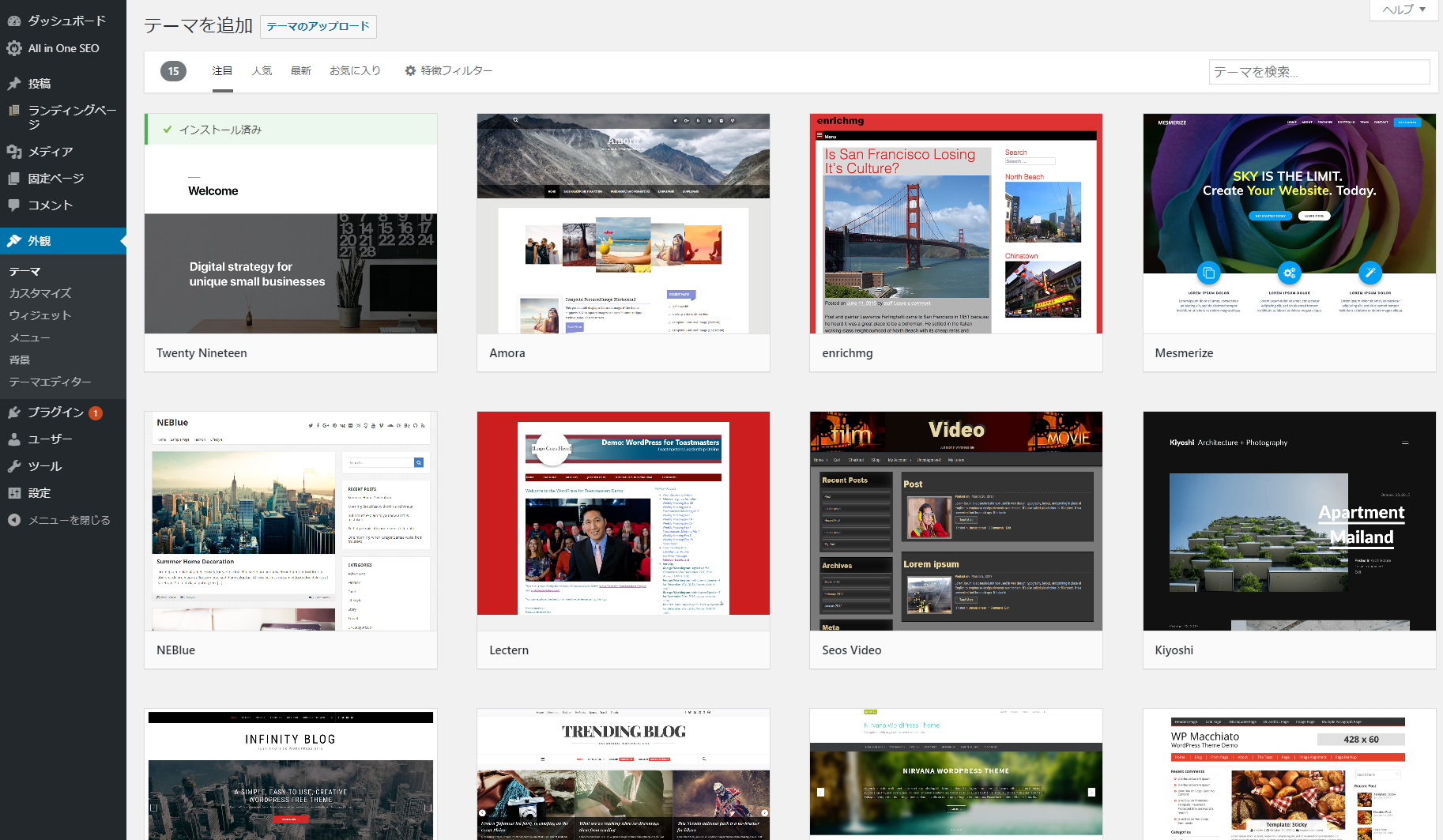The image size is (1443, 840).
Task: Open Media library icon in sidebar
Action: (14, 152)
